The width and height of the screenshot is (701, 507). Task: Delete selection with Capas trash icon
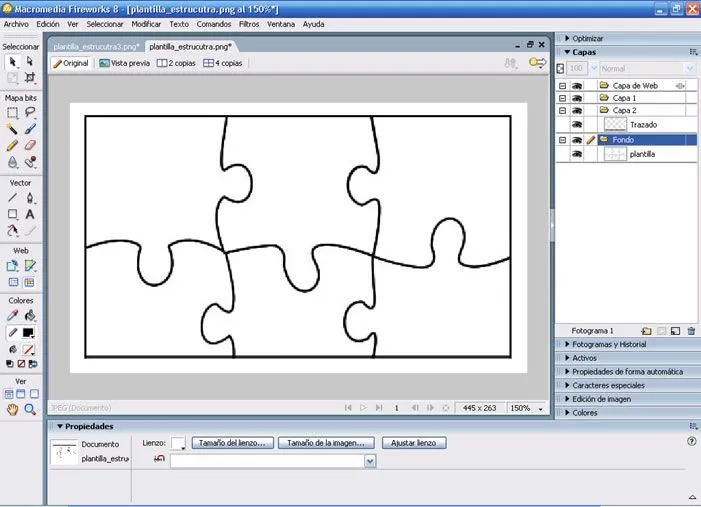(x=691, y=330)
